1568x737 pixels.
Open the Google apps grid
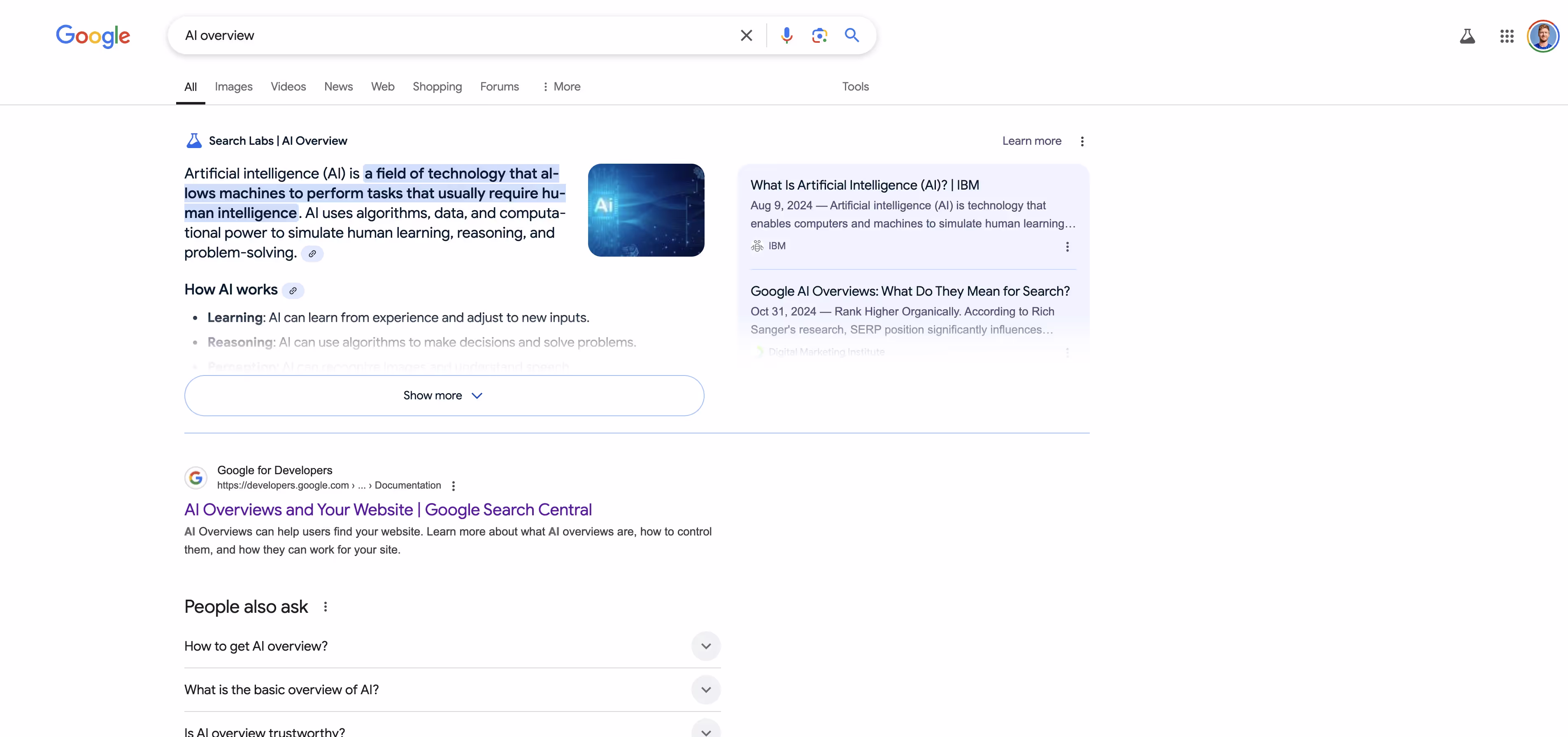click(x=1507, y=37)
